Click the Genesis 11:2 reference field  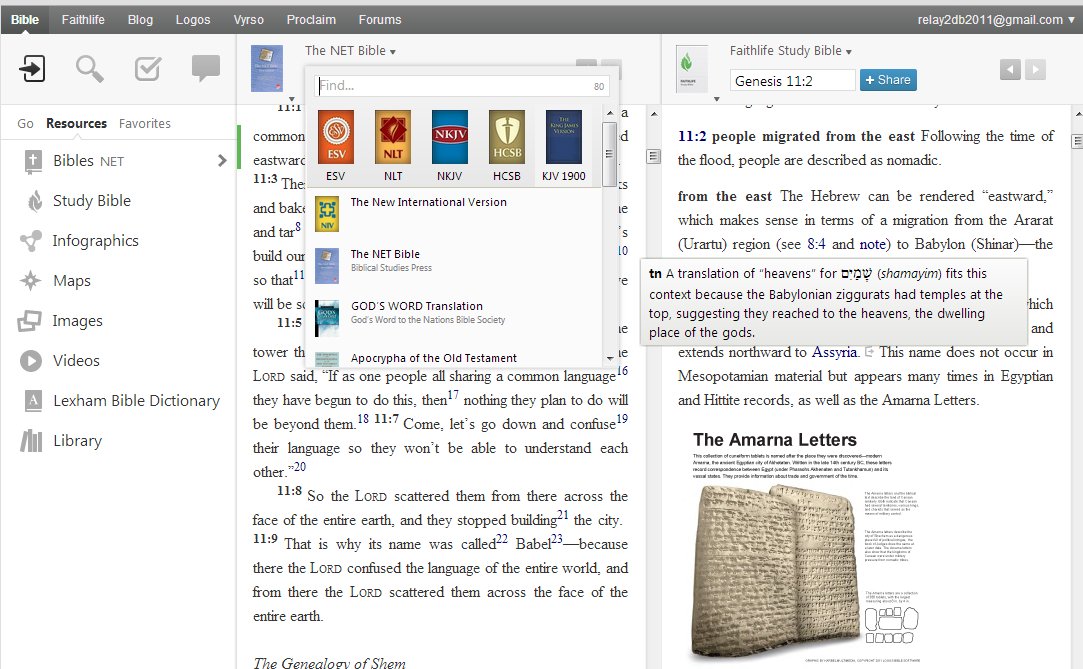pyautogui.click(x=793, y=81)
